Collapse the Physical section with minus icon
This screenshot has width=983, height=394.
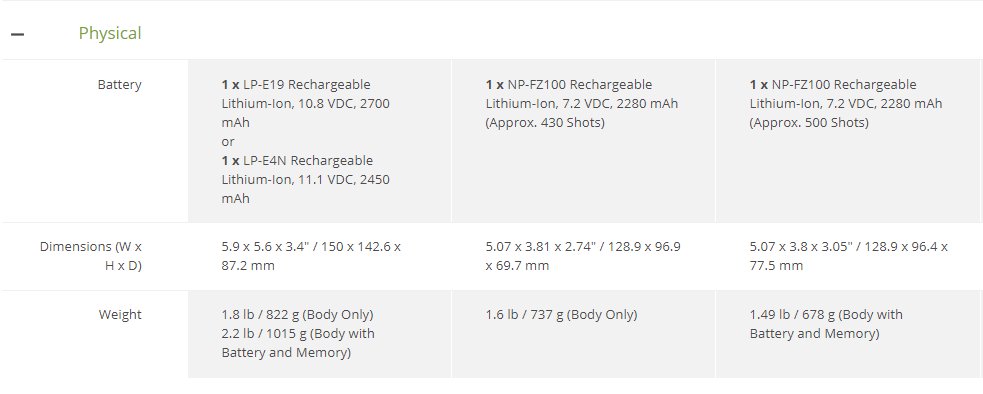18,34
